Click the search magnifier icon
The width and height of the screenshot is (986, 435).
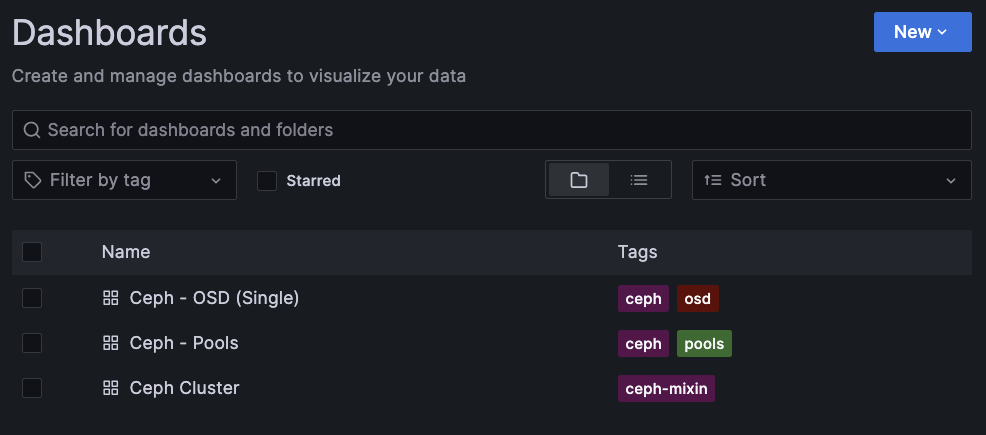tap(32, 130)
